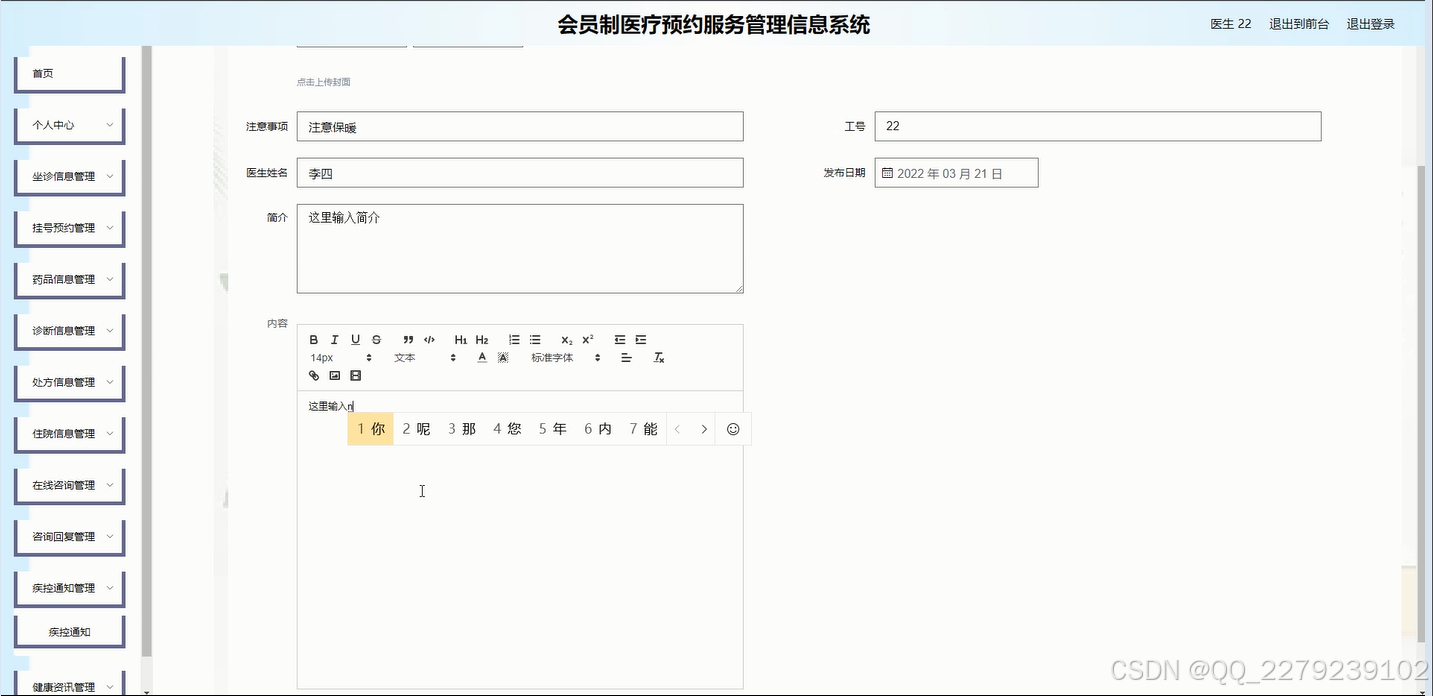
Task: Toggle superscript formatting
Action: point(587,339)
